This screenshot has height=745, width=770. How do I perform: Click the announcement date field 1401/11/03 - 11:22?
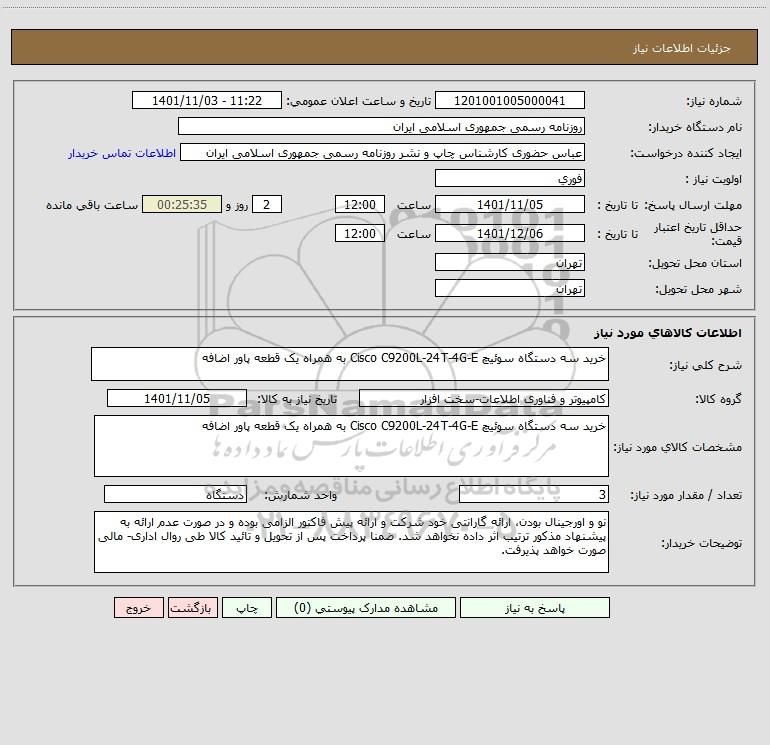(x=207, y=100)
